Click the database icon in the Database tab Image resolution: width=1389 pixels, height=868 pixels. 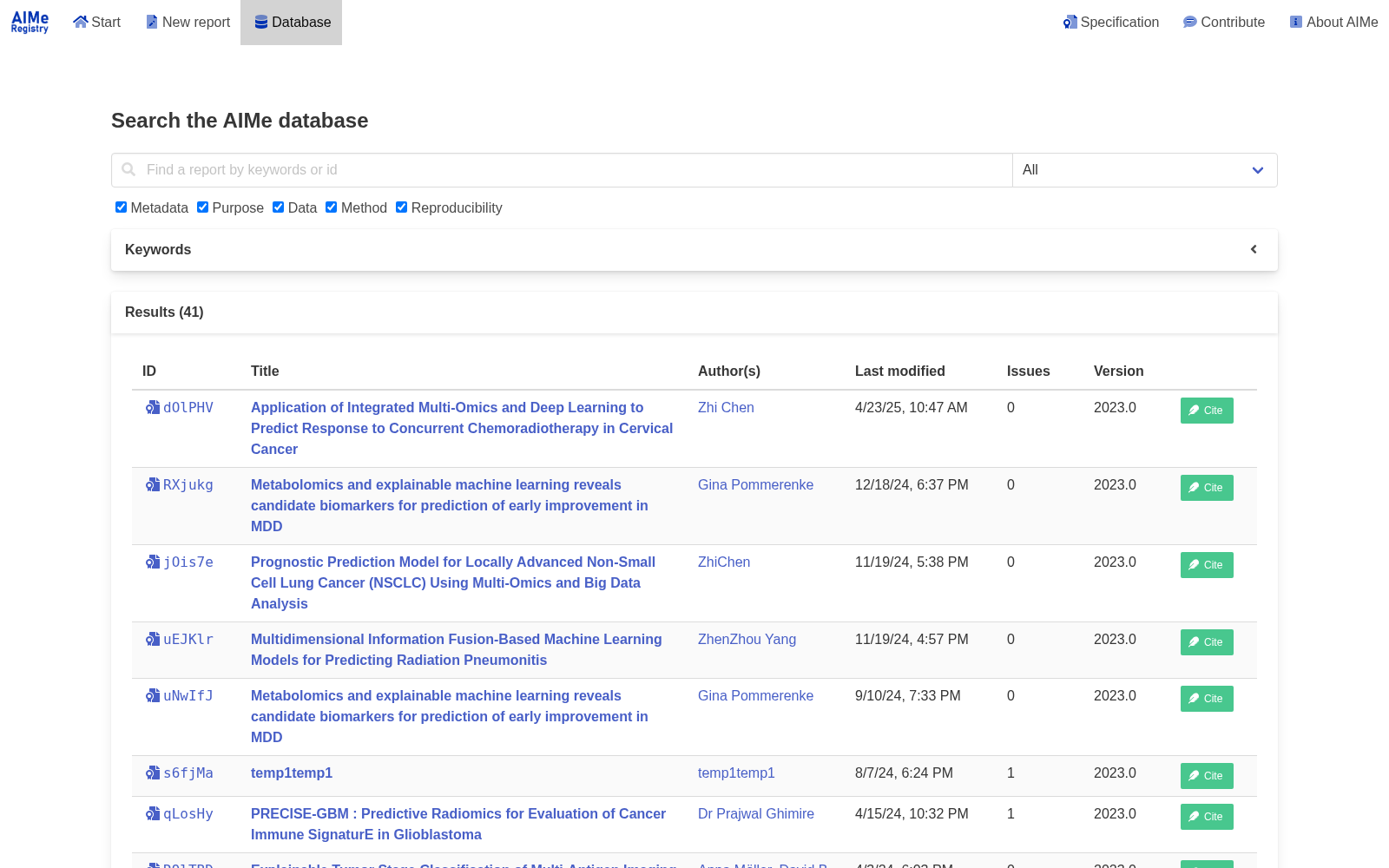pos(260,22)
